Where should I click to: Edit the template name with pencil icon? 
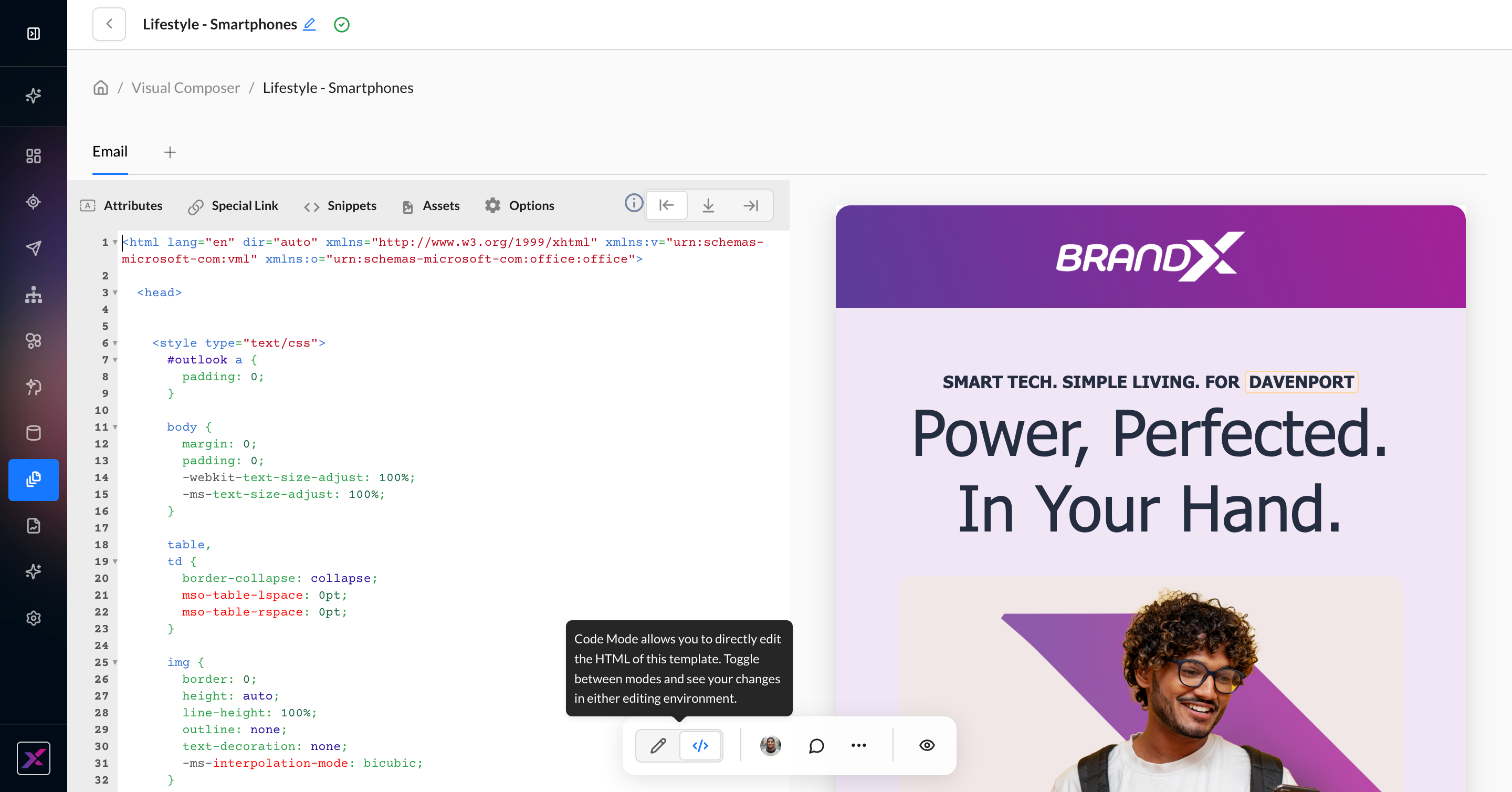point(309,24)
